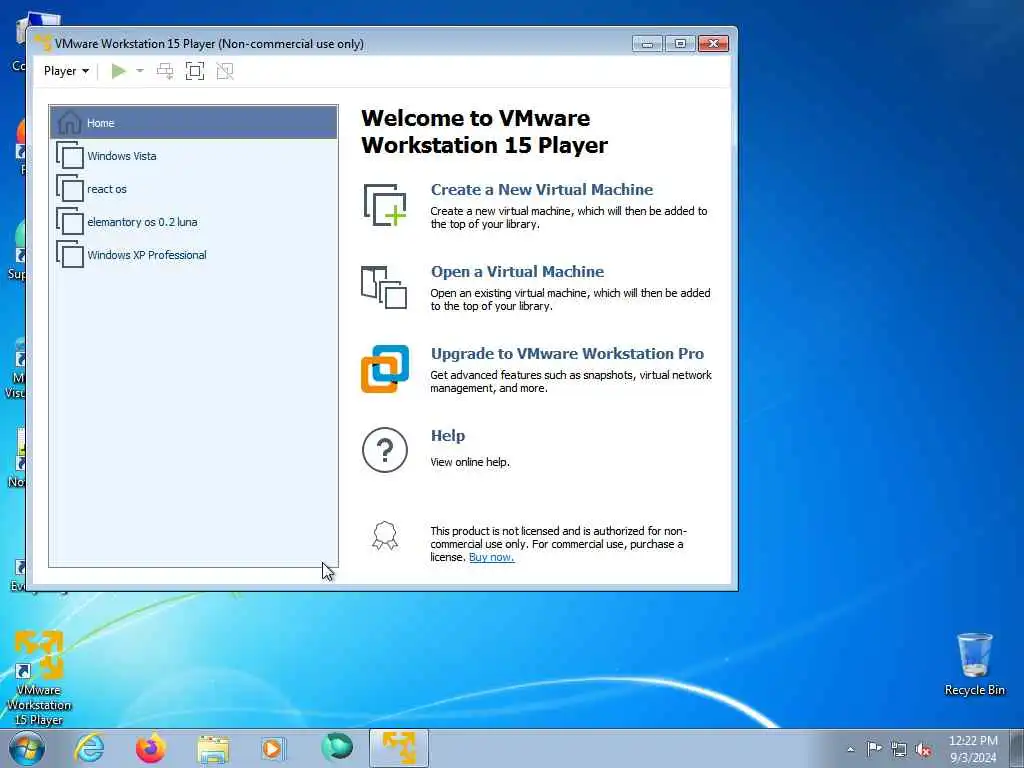
Task: Click Create a New Virtual Machine link
Action: point(541,189)
